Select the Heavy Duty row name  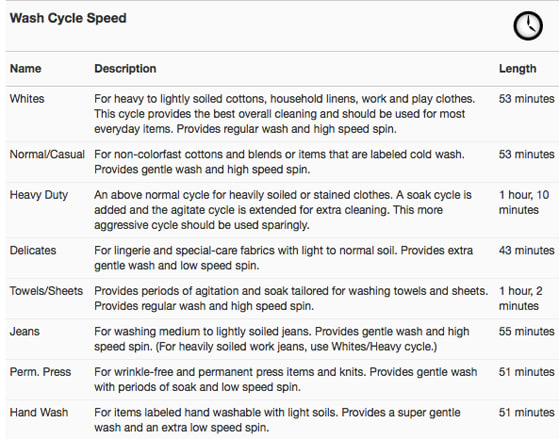(x=39, y=195)
